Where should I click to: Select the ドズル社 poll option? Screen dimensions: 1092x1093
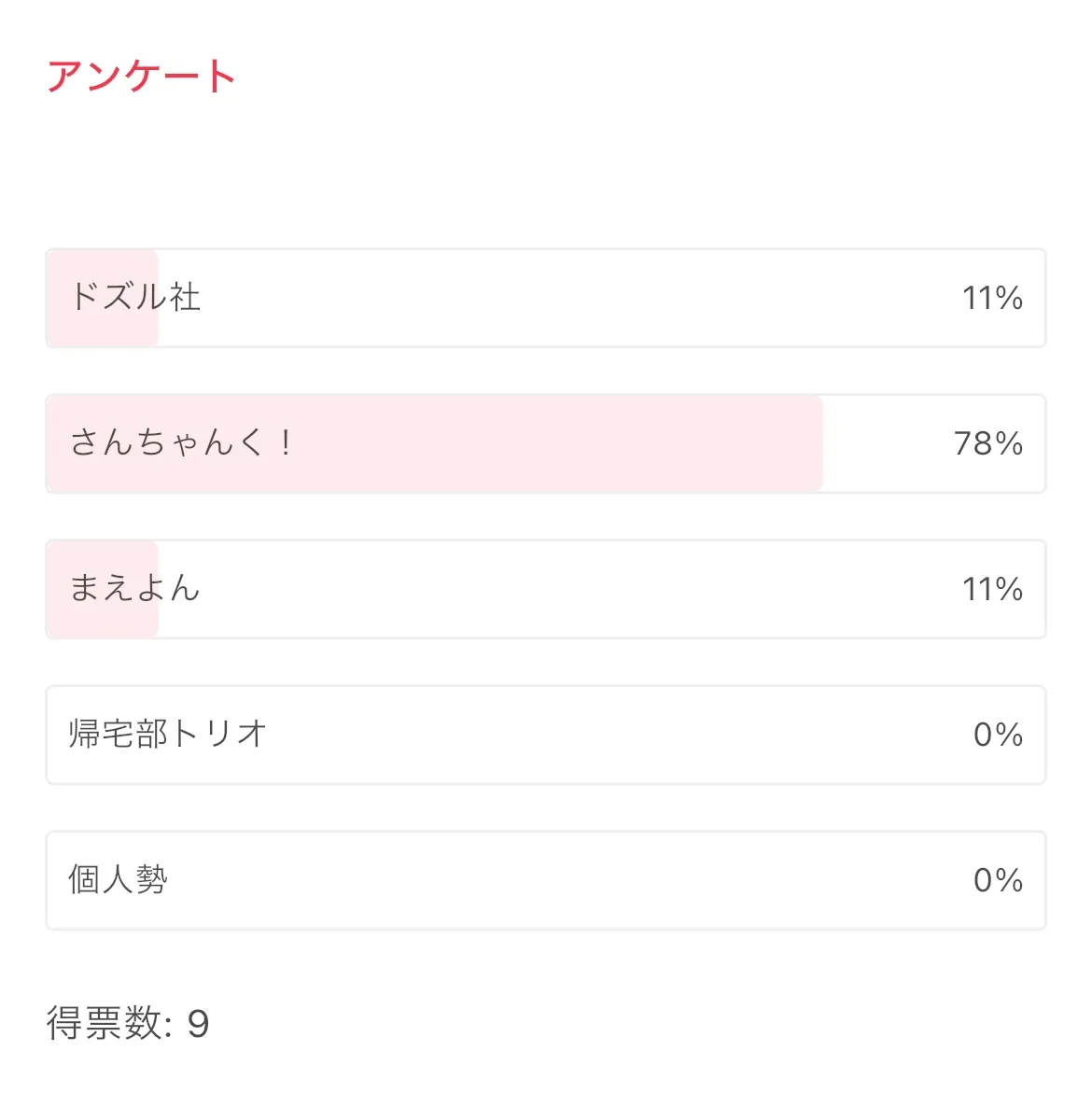135,298
